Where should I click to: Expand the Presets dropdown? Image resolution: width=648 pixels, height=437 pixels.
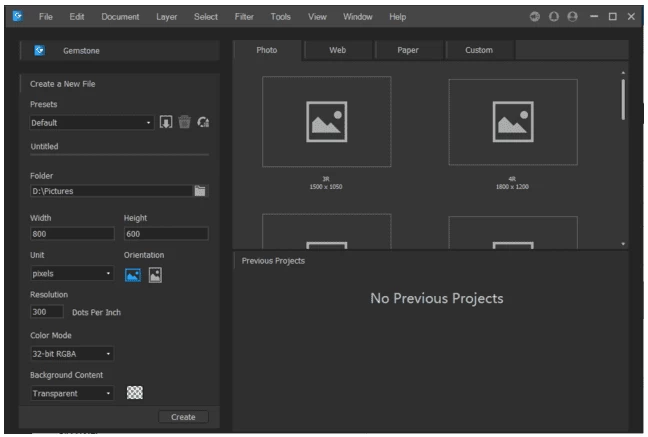[91, 123]
